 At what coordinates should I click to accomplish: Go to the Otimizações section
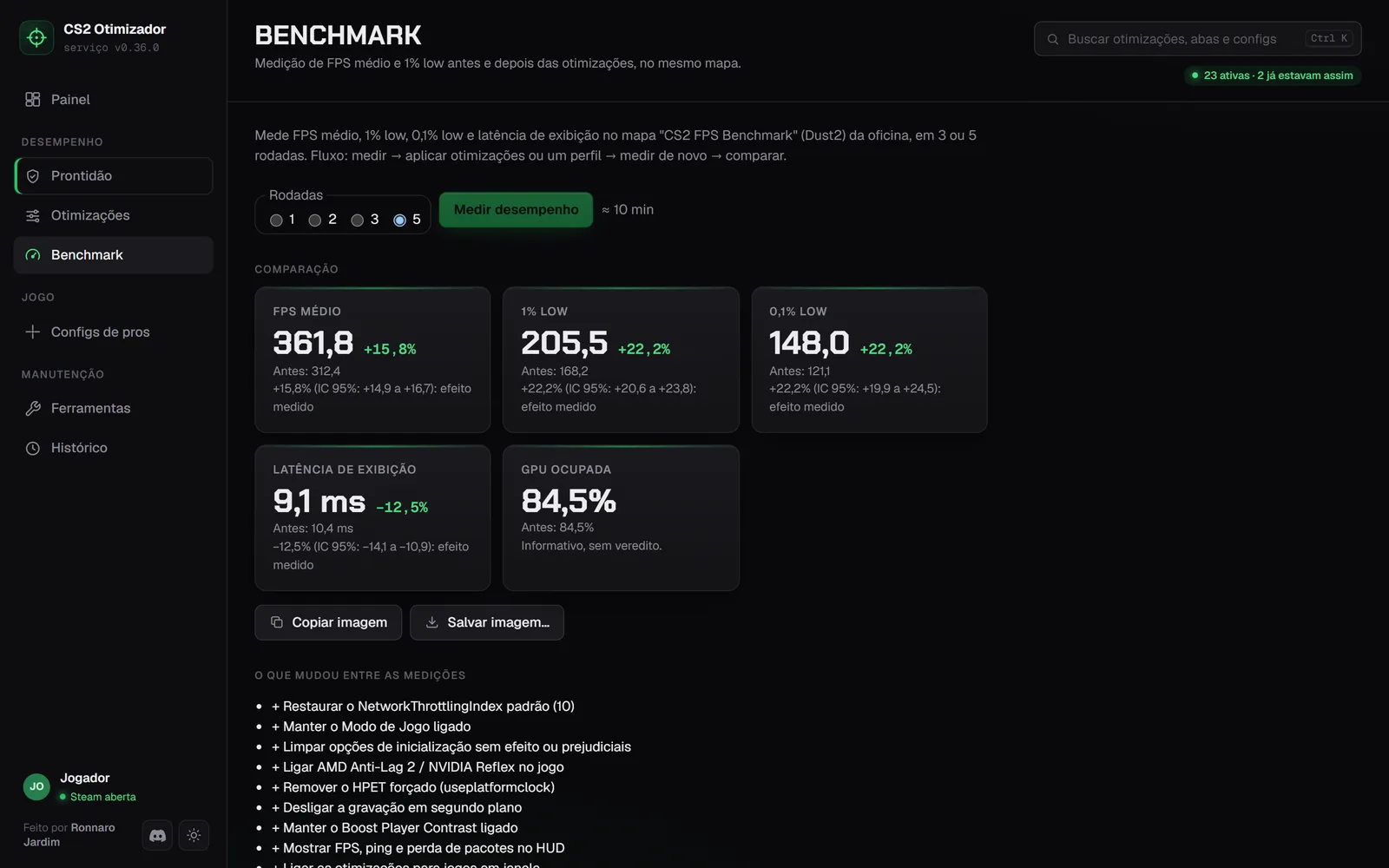coord(114,216)
